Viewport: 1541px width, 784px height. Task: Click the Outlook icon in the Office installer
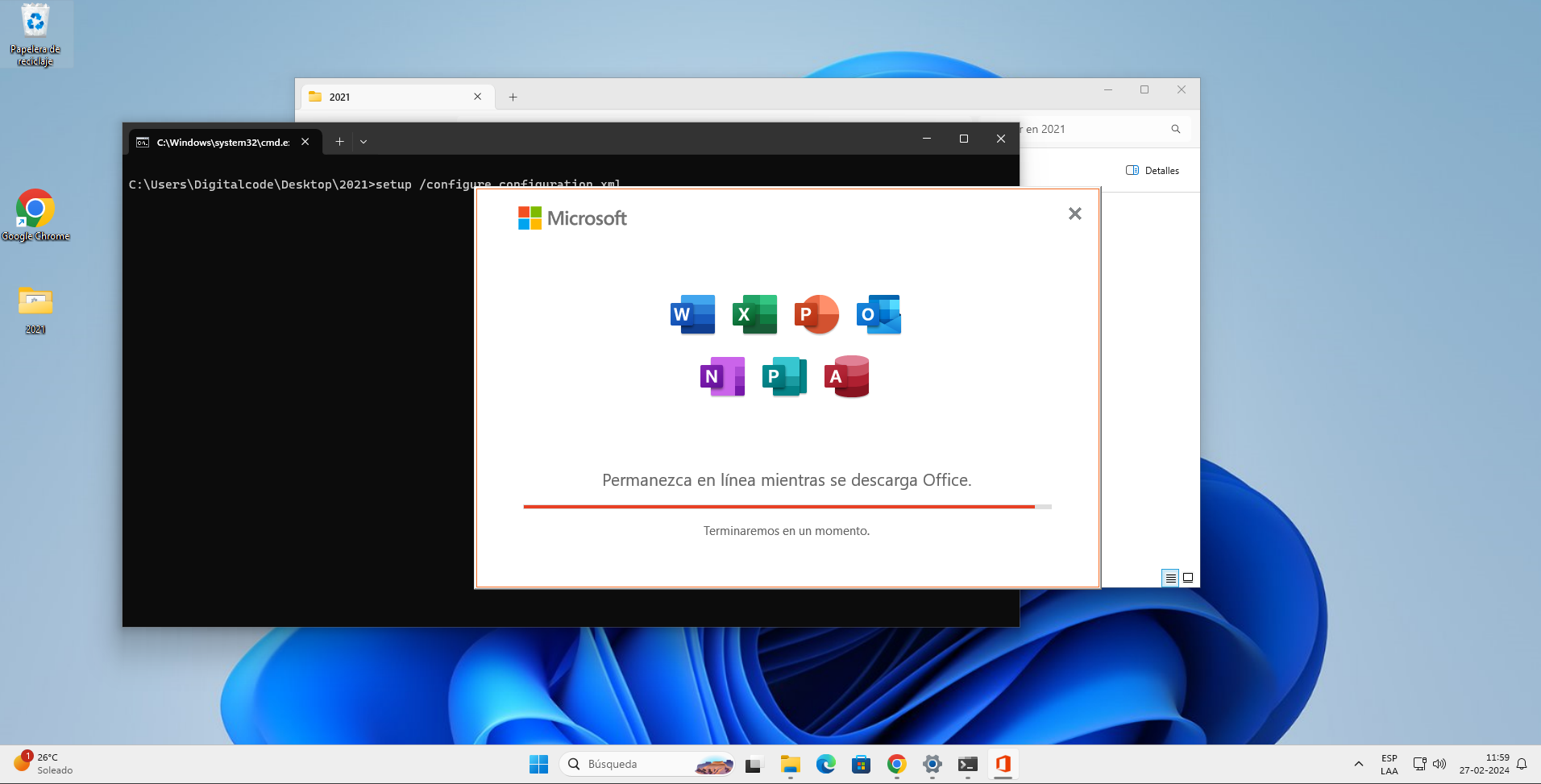(x=878, y=314)
